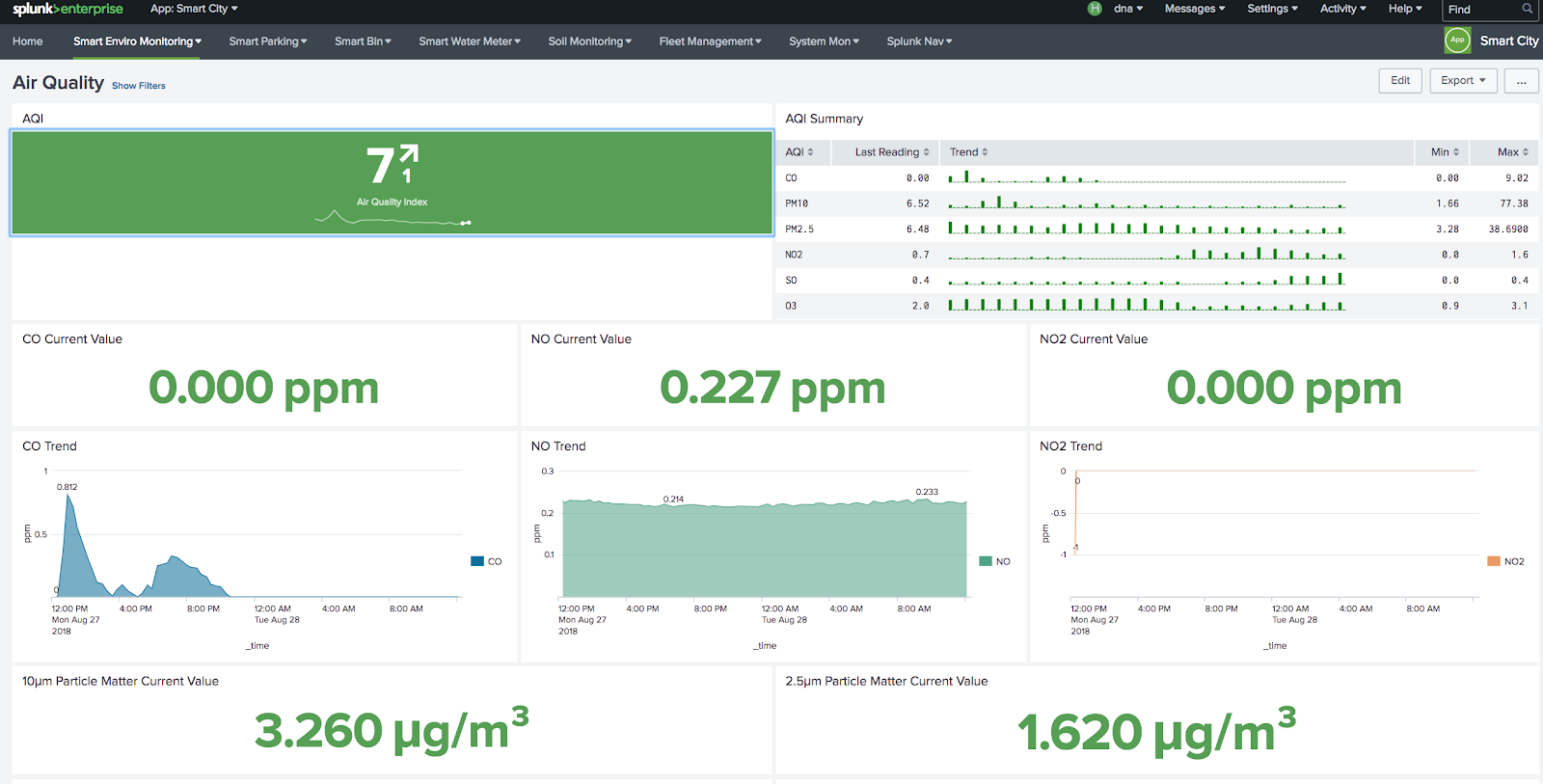Toggle NO2 series in chart legend
Image resolution: width=1543 pixels, height=784 pixels.
(x=1504, y=561)
